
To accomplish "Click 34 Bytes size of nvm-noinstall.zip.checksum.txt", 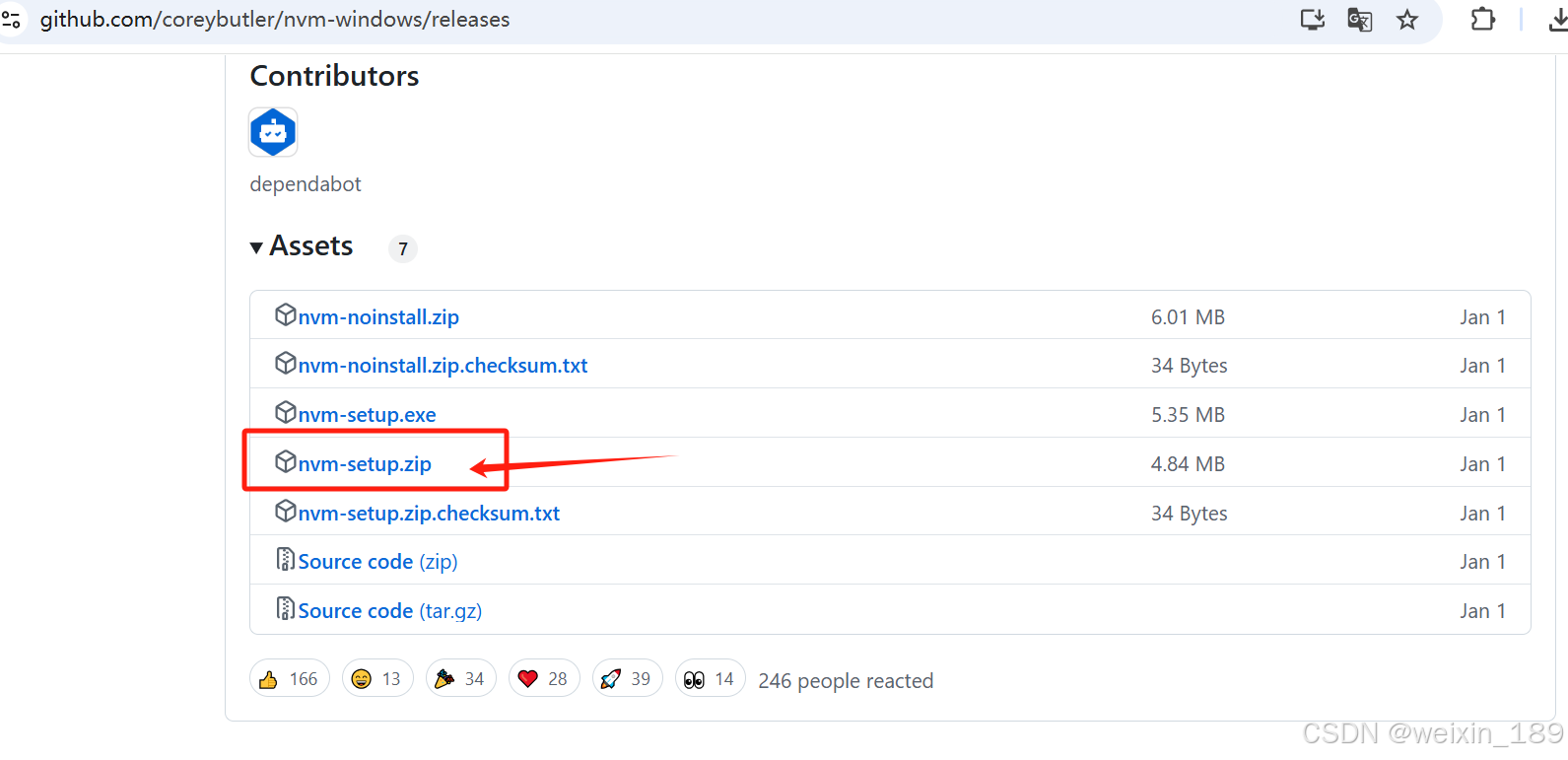I will (1190, 366).
